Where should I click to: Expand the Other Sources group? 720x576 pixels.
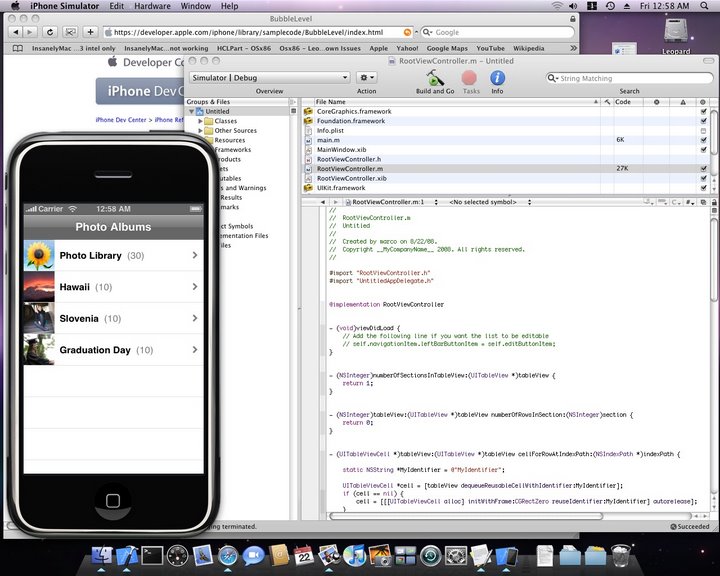tap(200, 130)
